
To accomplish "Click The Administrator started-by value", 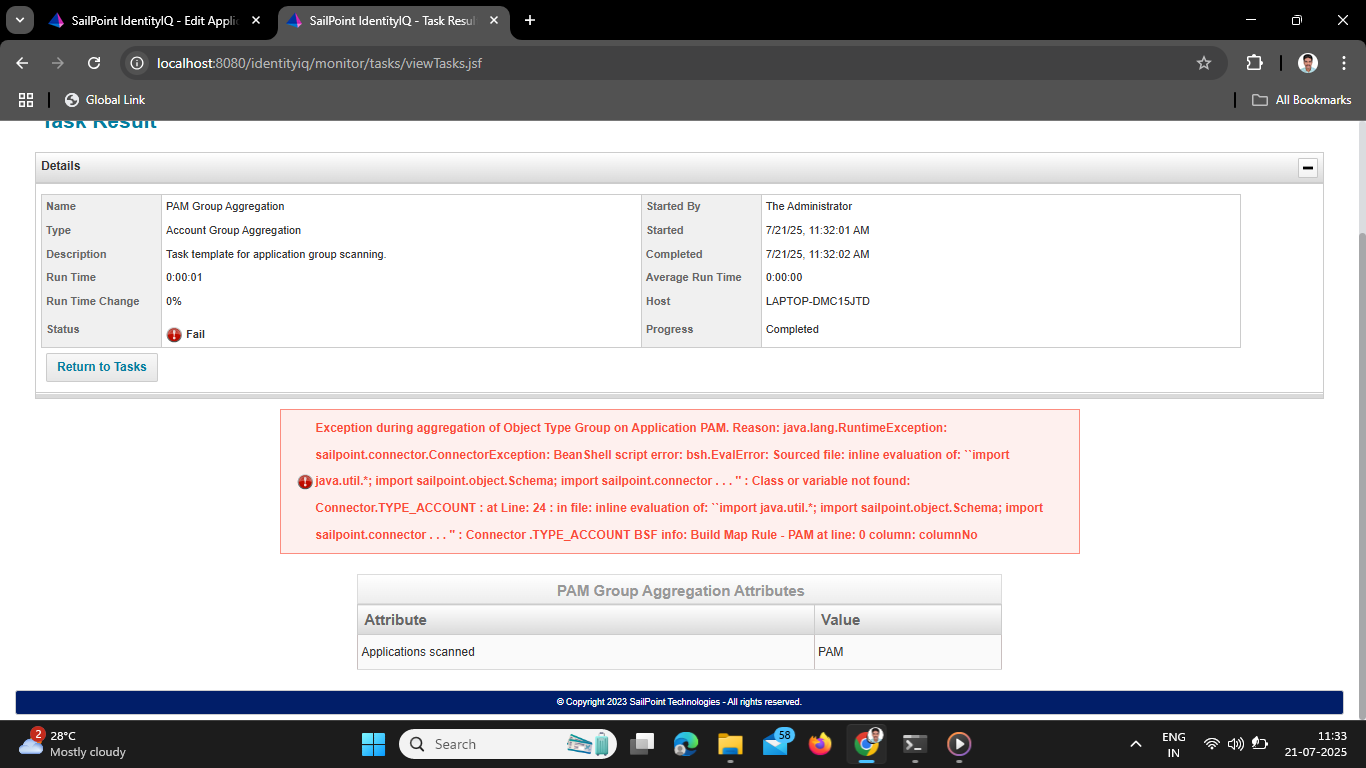I will [809, 206].
